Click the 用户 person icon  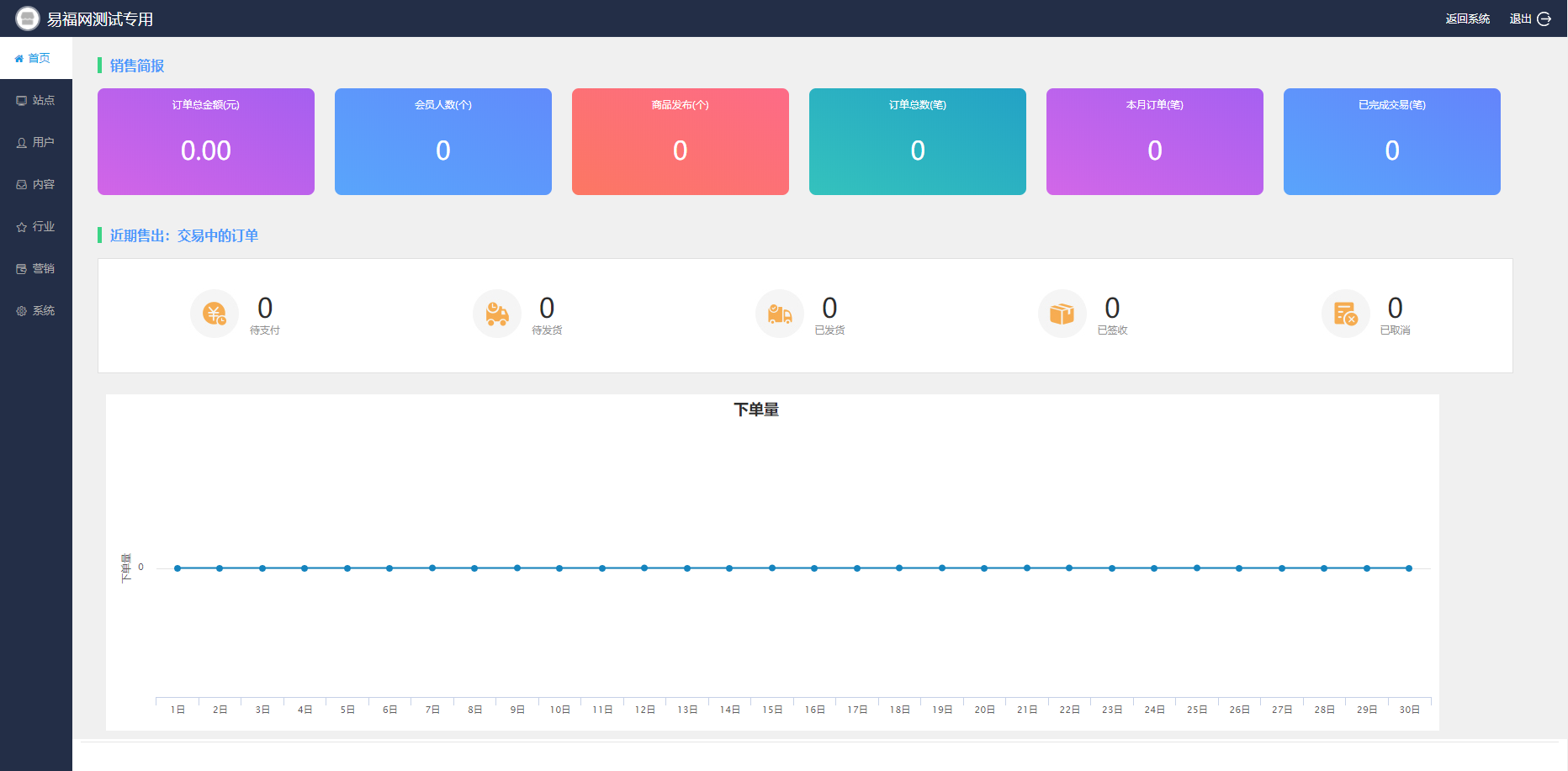coord(22,143)
